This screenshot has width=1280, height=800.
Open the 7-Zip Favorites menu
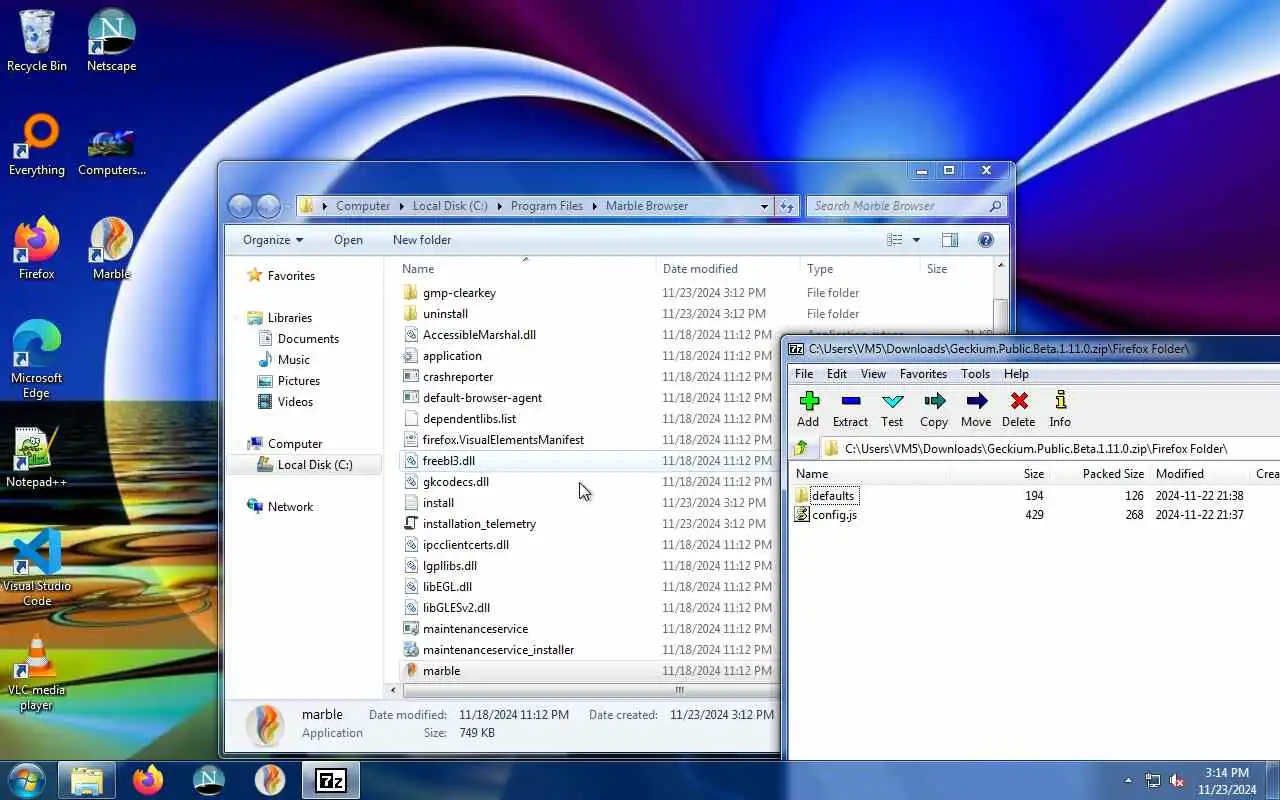point(924,374)
